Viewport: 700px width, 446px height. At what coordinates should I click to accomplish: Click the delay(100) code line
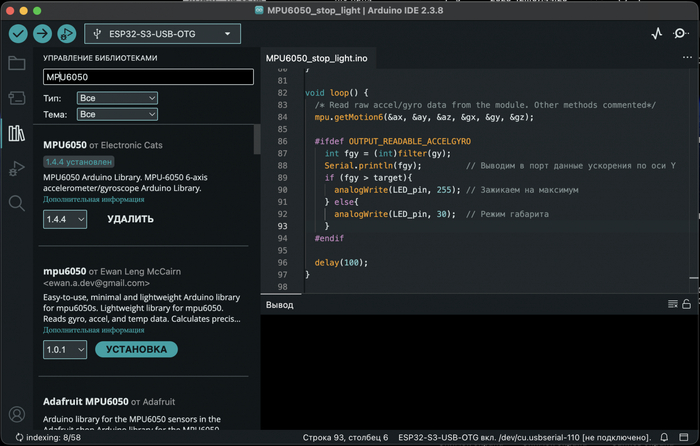341,263
